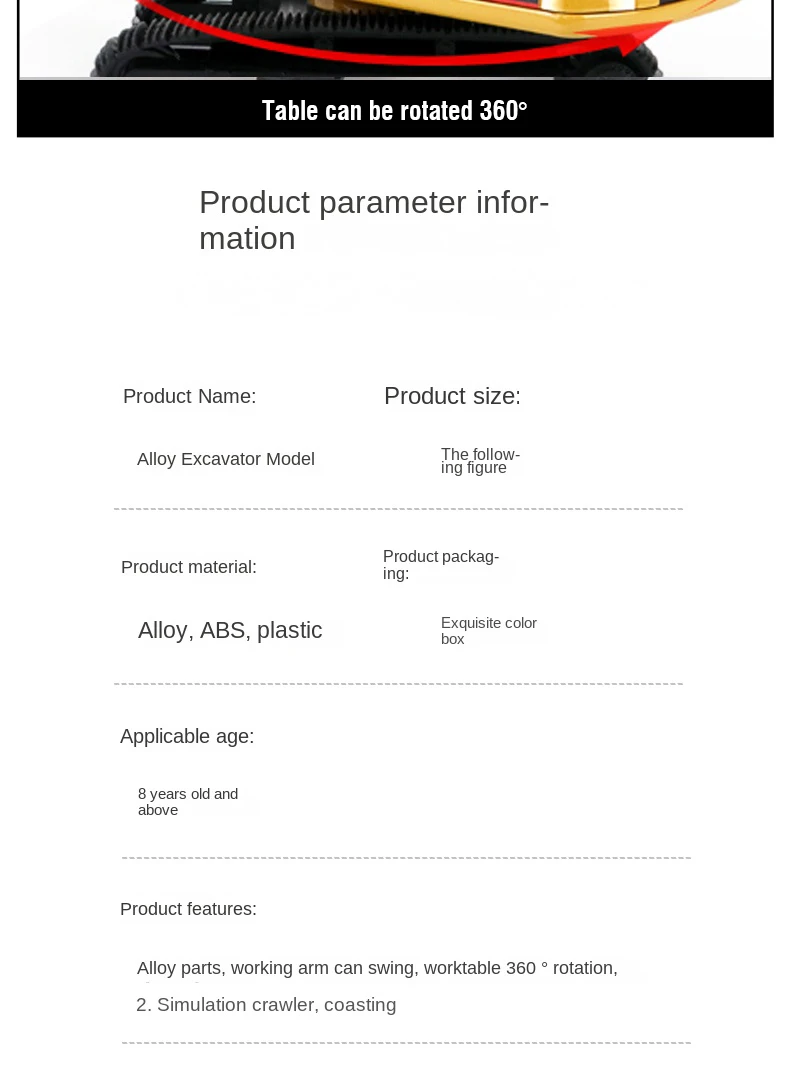Click the dashed divider below "Alloy Excavator Model"
This screenshot has width=790, height=1068.
click(398, 509)
